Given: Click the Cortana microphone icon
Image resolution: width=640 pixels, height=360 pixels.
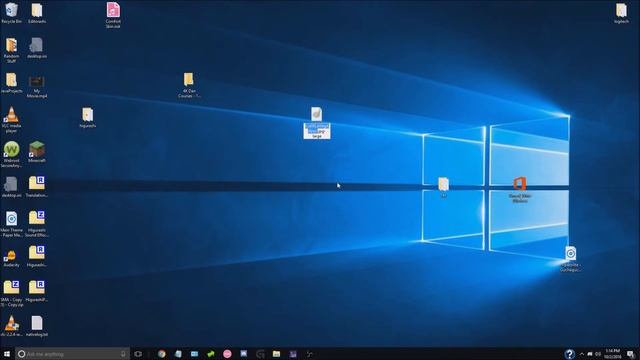Looking at the screenshot, I should point(123,354).
